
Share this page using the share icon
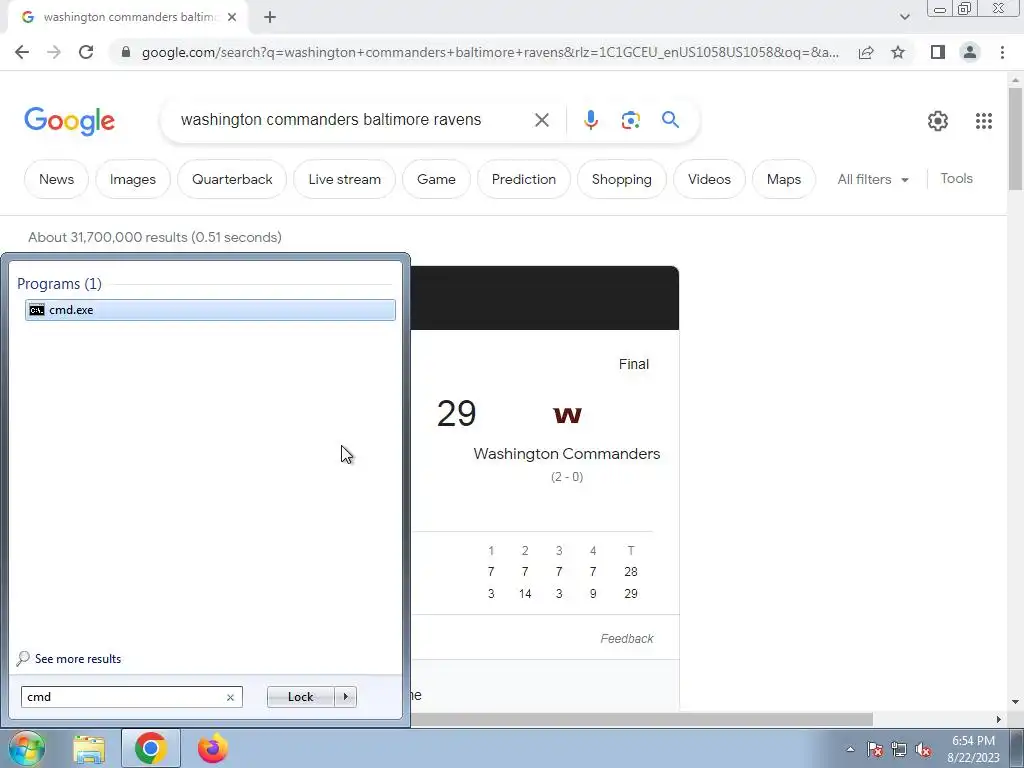pyautogui.click(x=866, y=52)
